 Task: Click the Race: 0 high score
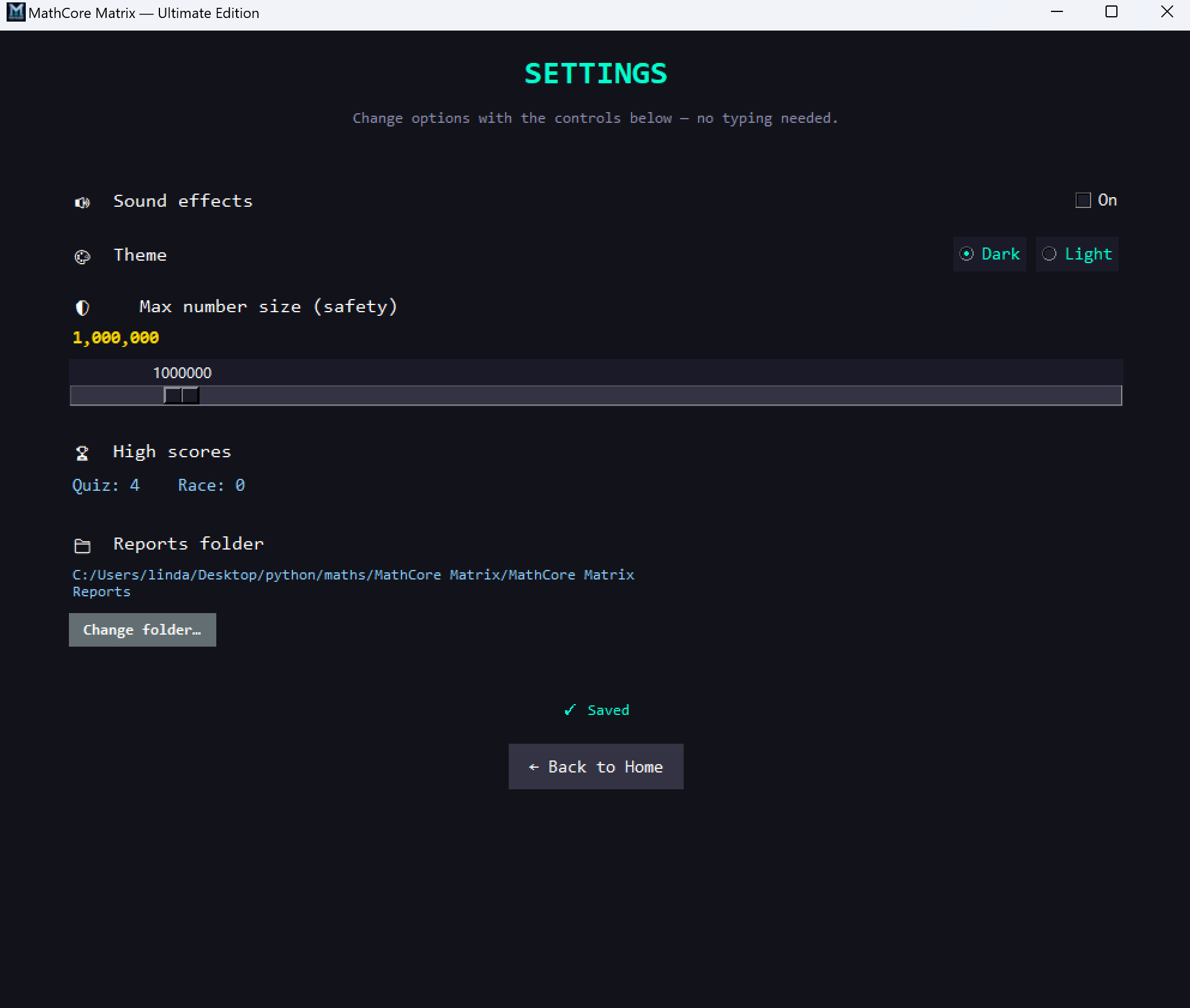point(212,485)
